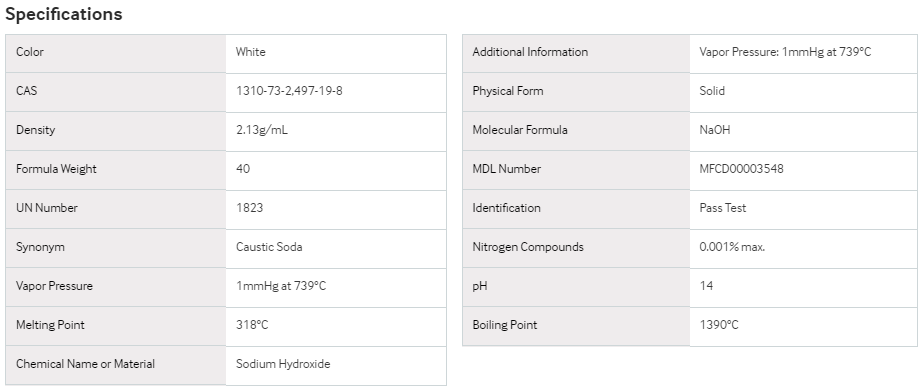The height and width of the screenshot is (392, 924).
Task: Click the Boiling Point value 1390°C
Action: point(718,325)
